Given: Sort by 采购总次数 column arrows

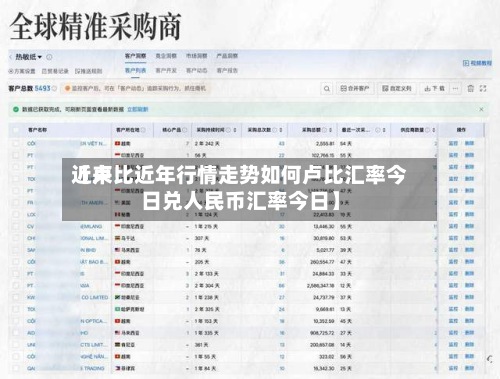Looking at the screenshot, I should [281, 130].
